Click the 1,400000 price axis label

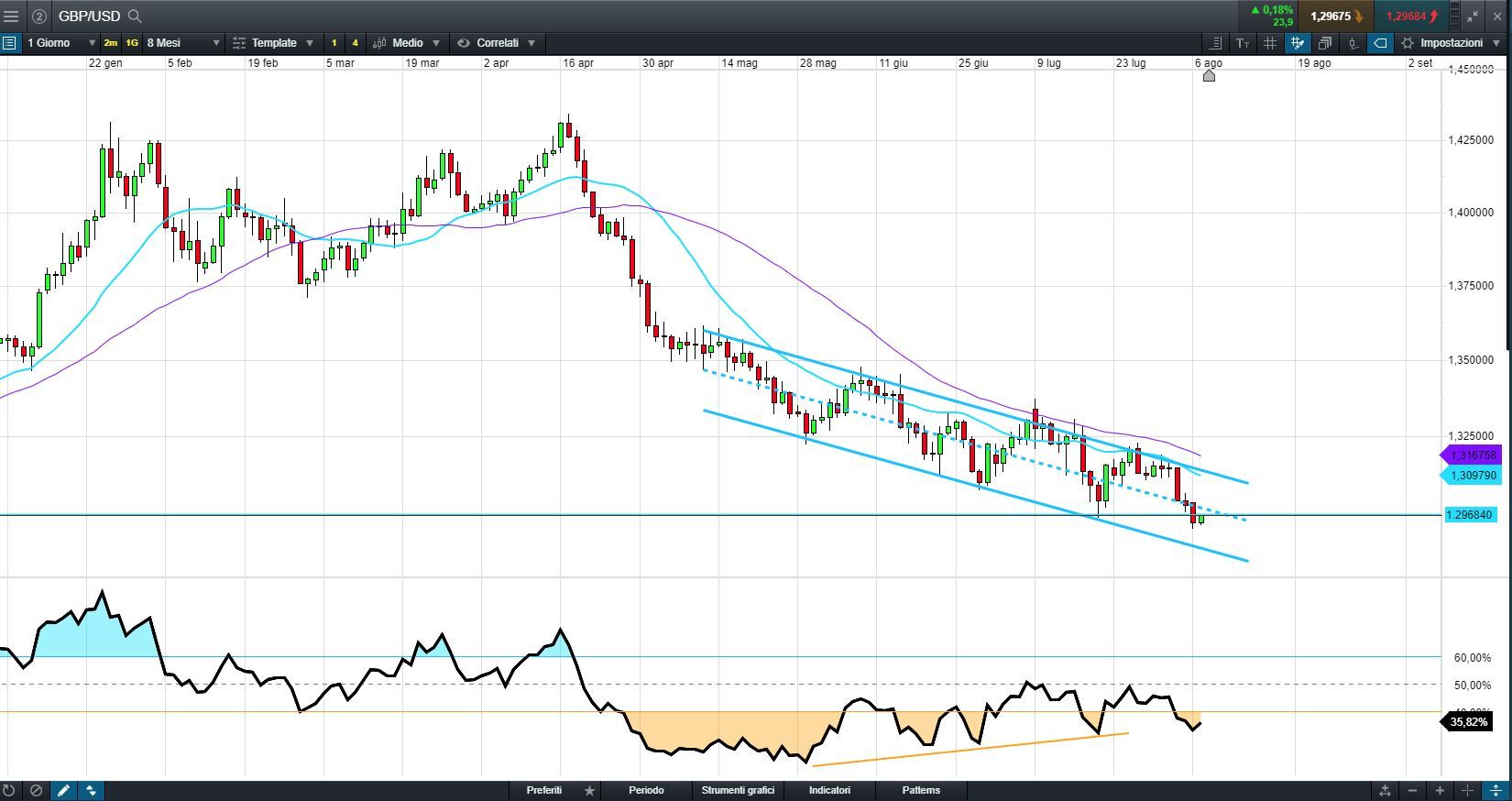pos(1471,213)
